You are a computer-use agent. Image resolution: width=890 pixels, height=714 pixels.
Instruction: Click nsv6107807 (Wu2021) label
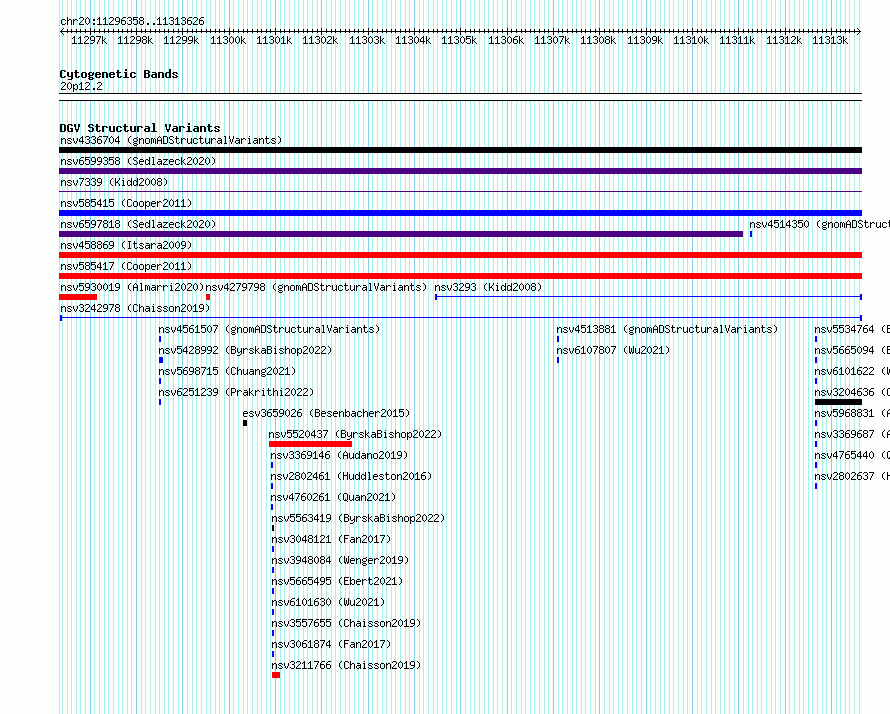tap(613, 350)
